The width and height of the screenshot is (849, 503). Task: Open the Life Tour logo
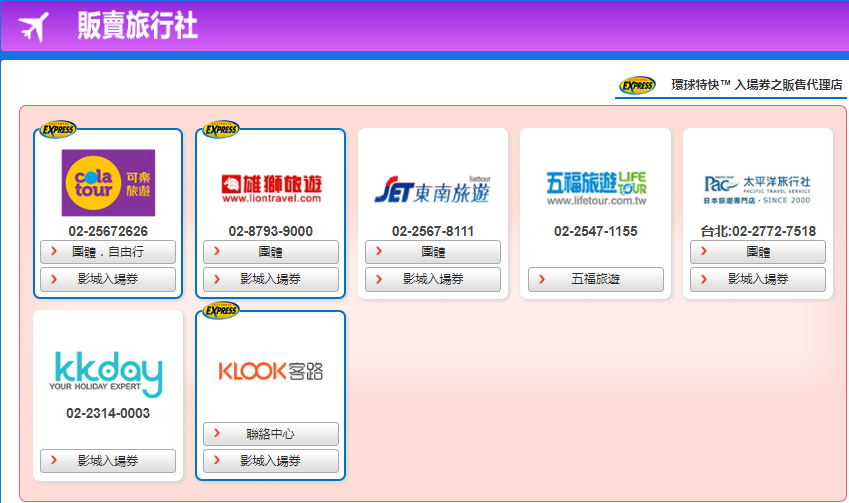[x=596, y=188]
